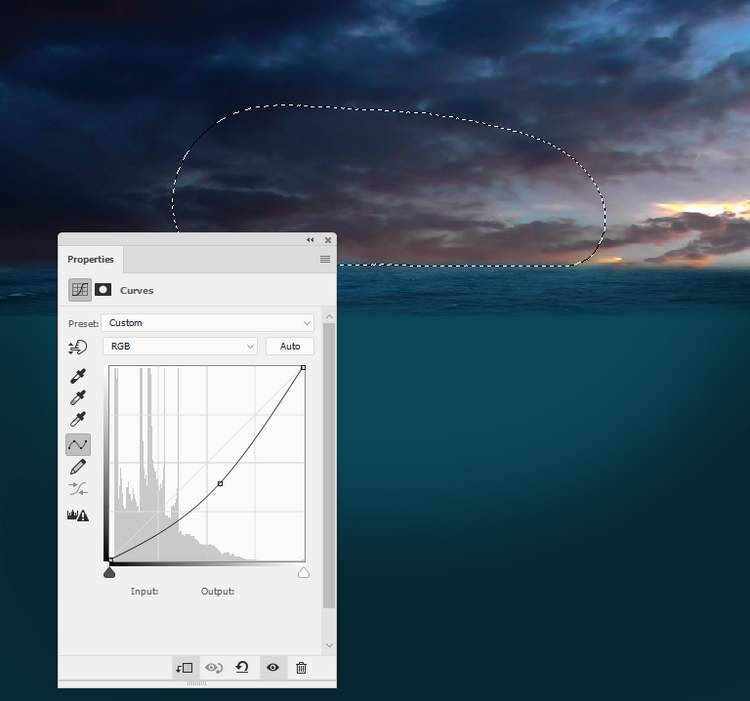Click the Auto button

290,346
